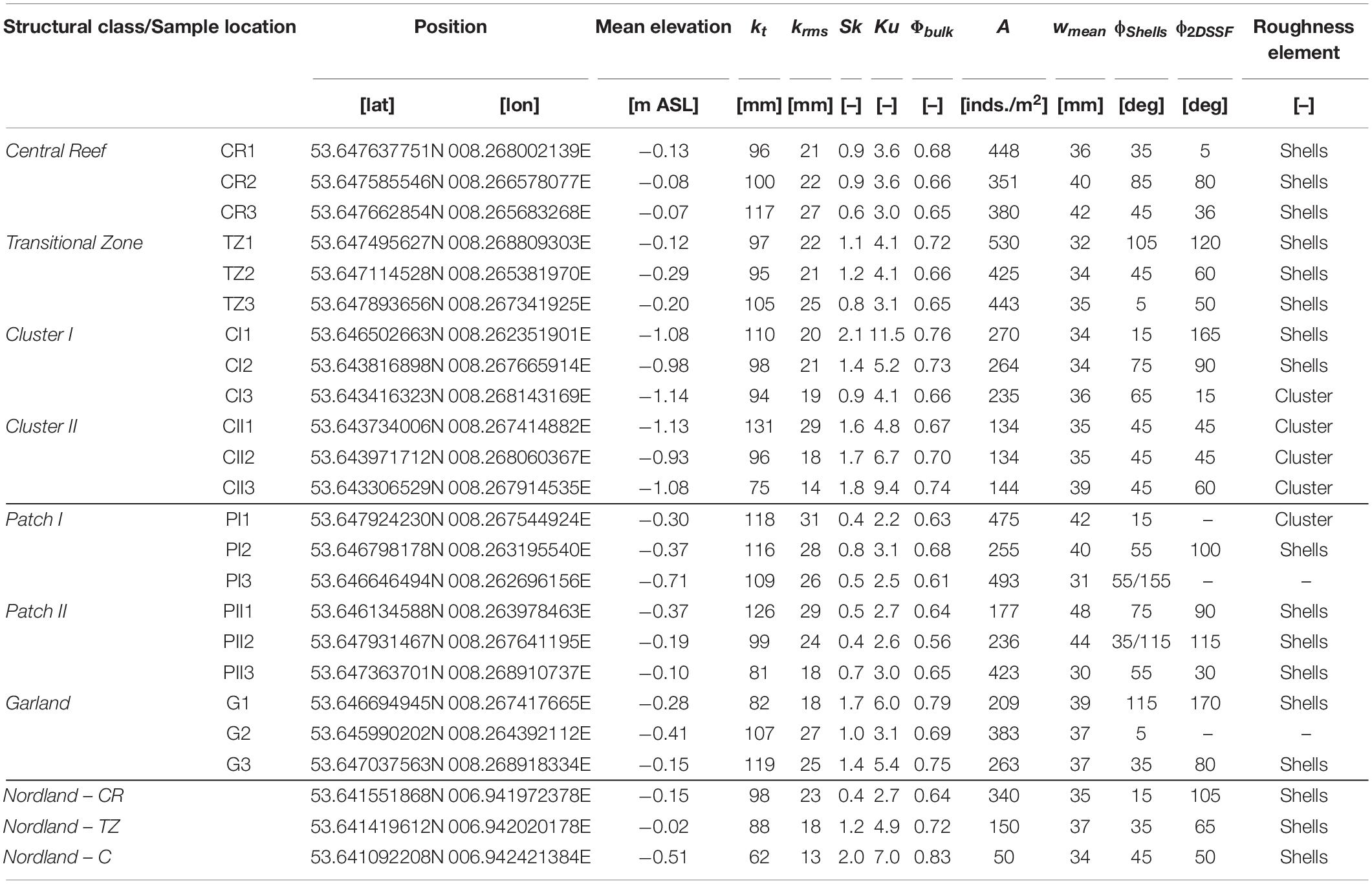Click sample code 'PI2'
The image size is (1372, 884).
coord(238,550)
